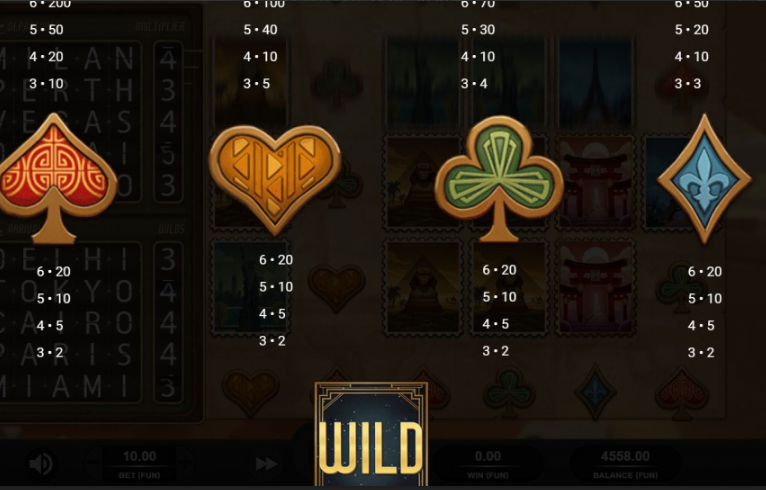
Task: Select the gold WILD card symbol
Action: pyautogui.click(x=371, y=434)
